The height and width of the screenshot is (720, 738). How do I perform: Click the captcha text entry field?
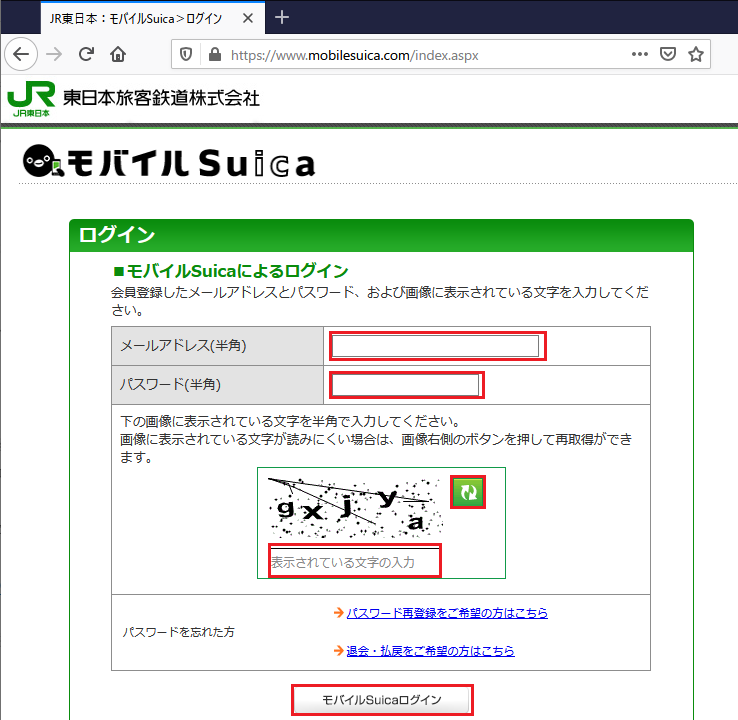tap(354, 562)
